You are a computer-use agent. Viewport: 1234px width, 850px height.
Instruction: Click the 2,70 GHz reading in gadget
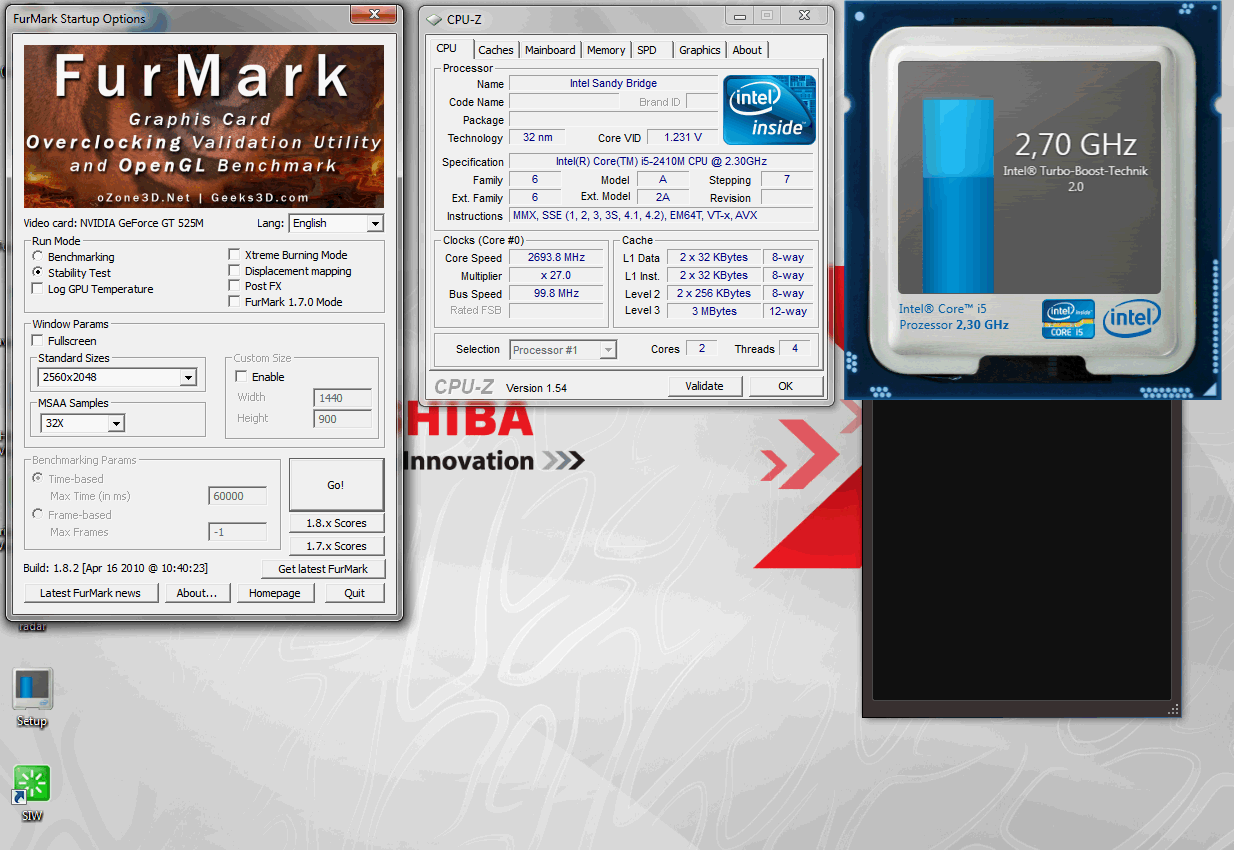click(1076, 145)
